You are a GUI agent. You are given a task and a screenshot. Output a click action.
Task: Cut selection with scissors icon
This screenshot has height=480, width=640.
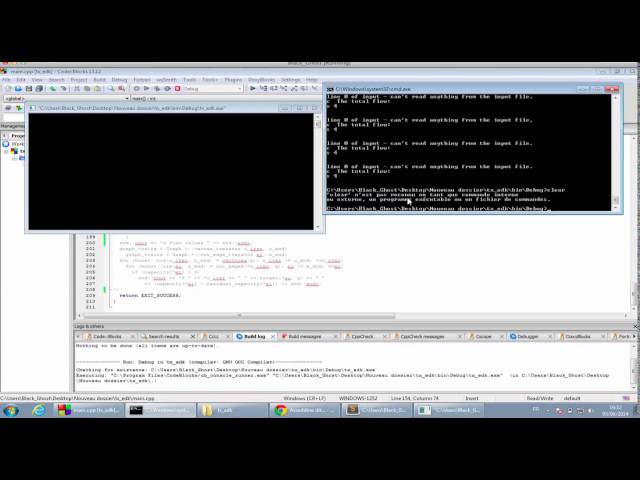[77, 89]
